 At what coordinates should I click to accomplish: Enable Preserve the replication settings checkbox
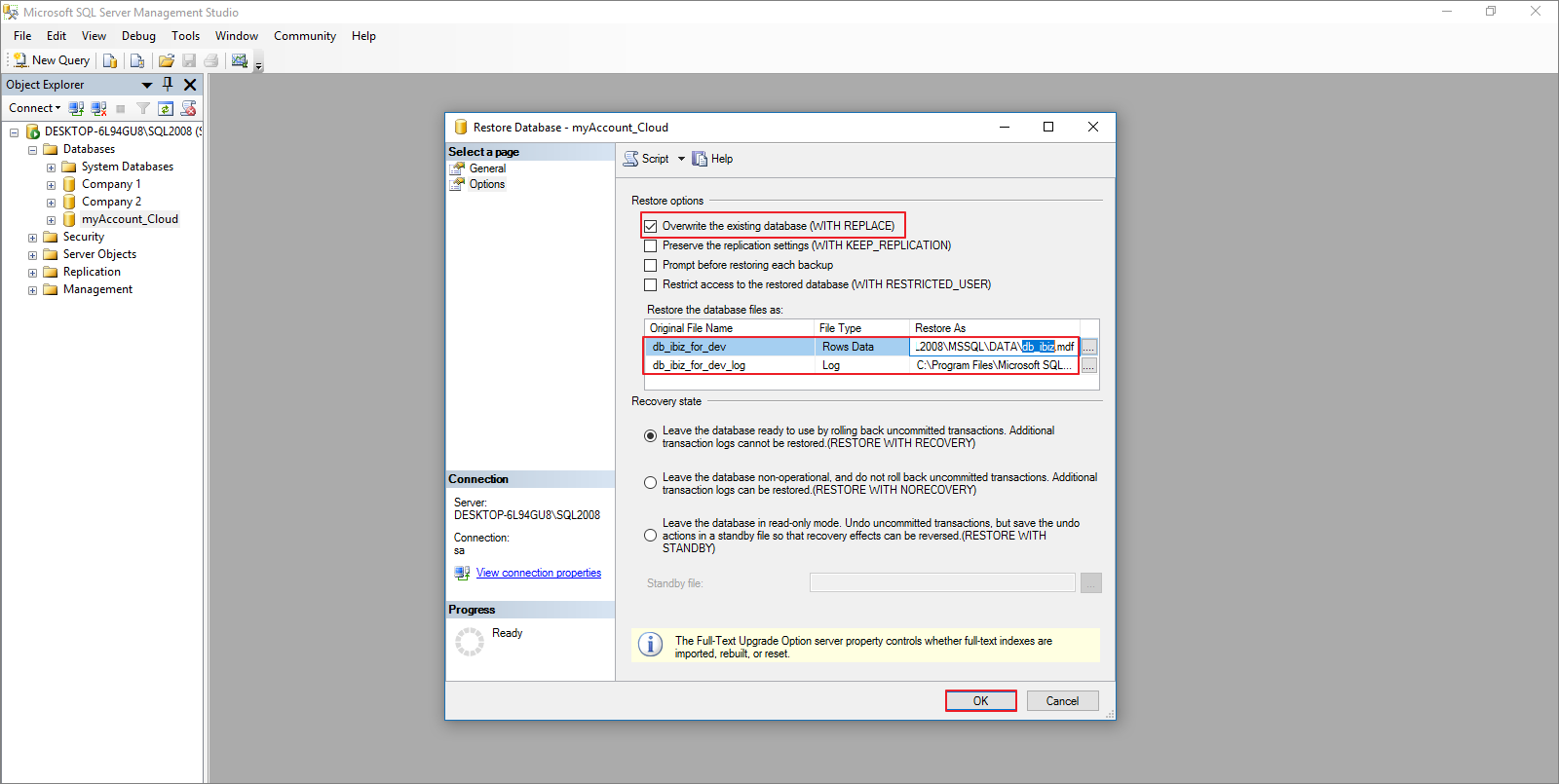tap(650, 245)
